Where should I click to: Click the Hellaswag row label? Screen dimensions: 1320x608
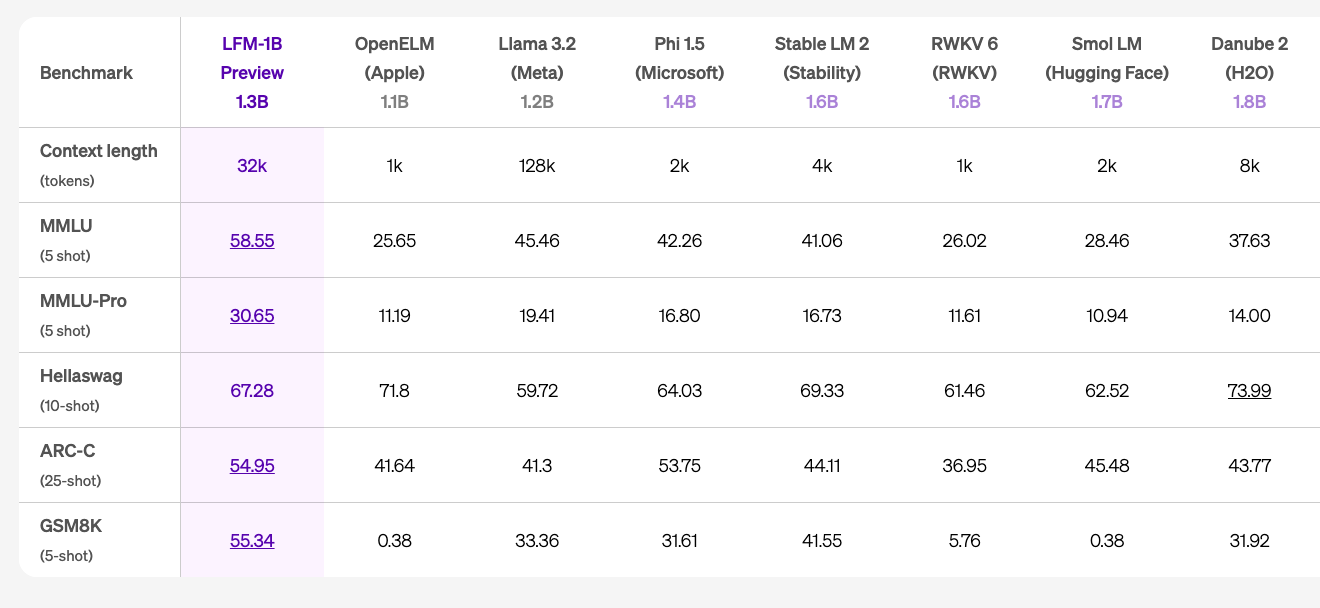pos(81,377)
